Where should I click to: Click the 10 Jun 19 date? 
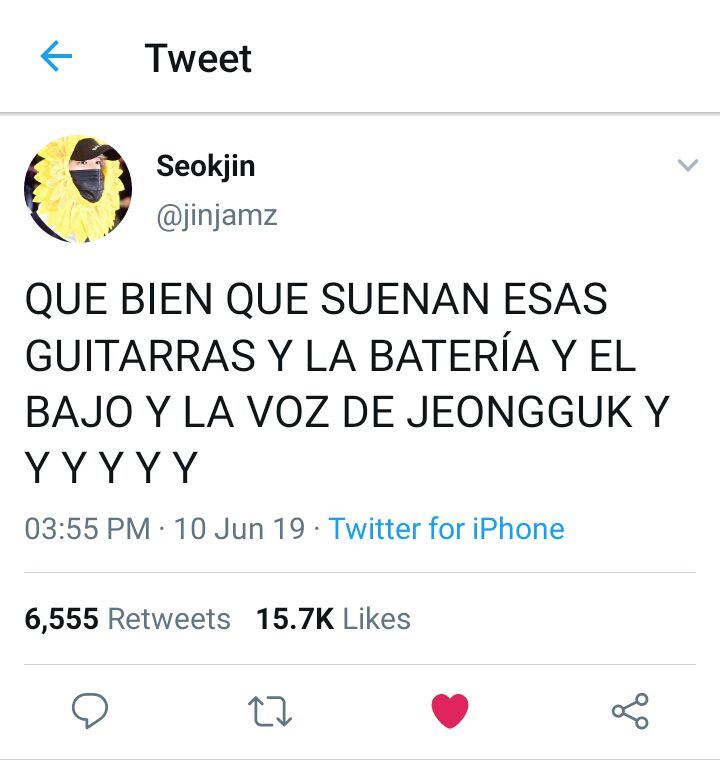239,529
